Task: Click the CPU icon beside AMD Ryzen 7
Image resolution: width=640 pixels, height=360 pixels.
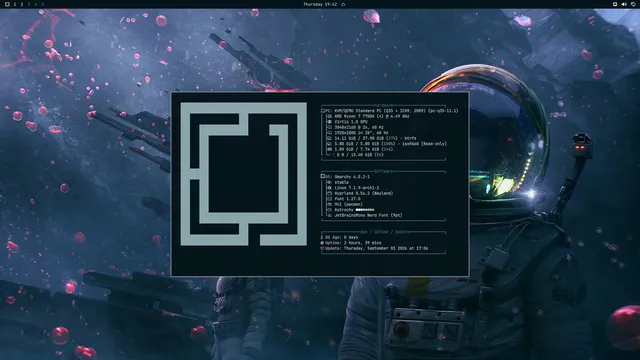Action: coord(329,116)
